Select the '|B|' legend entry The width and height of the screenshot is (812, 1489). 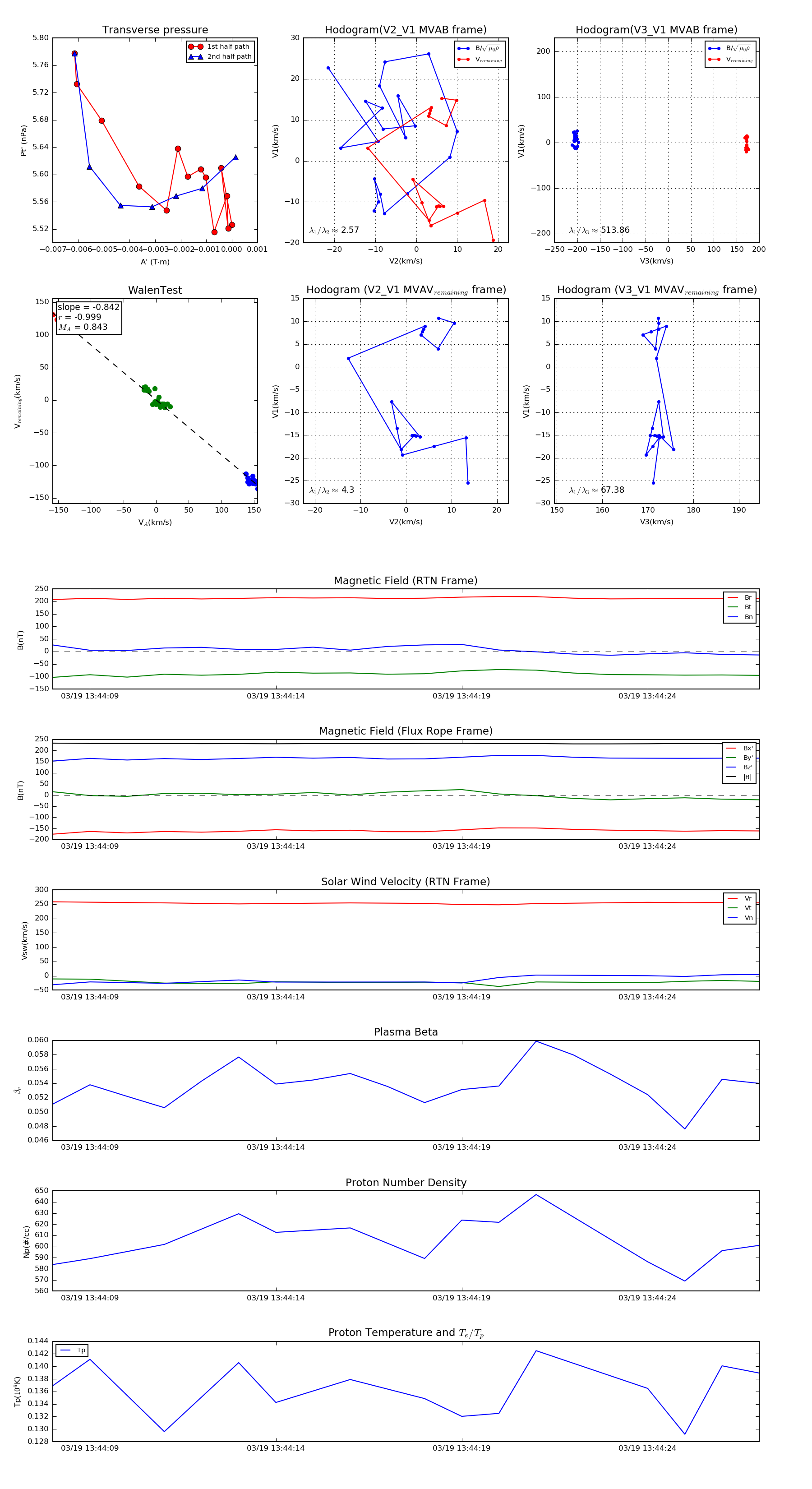(x=740, y=777)
